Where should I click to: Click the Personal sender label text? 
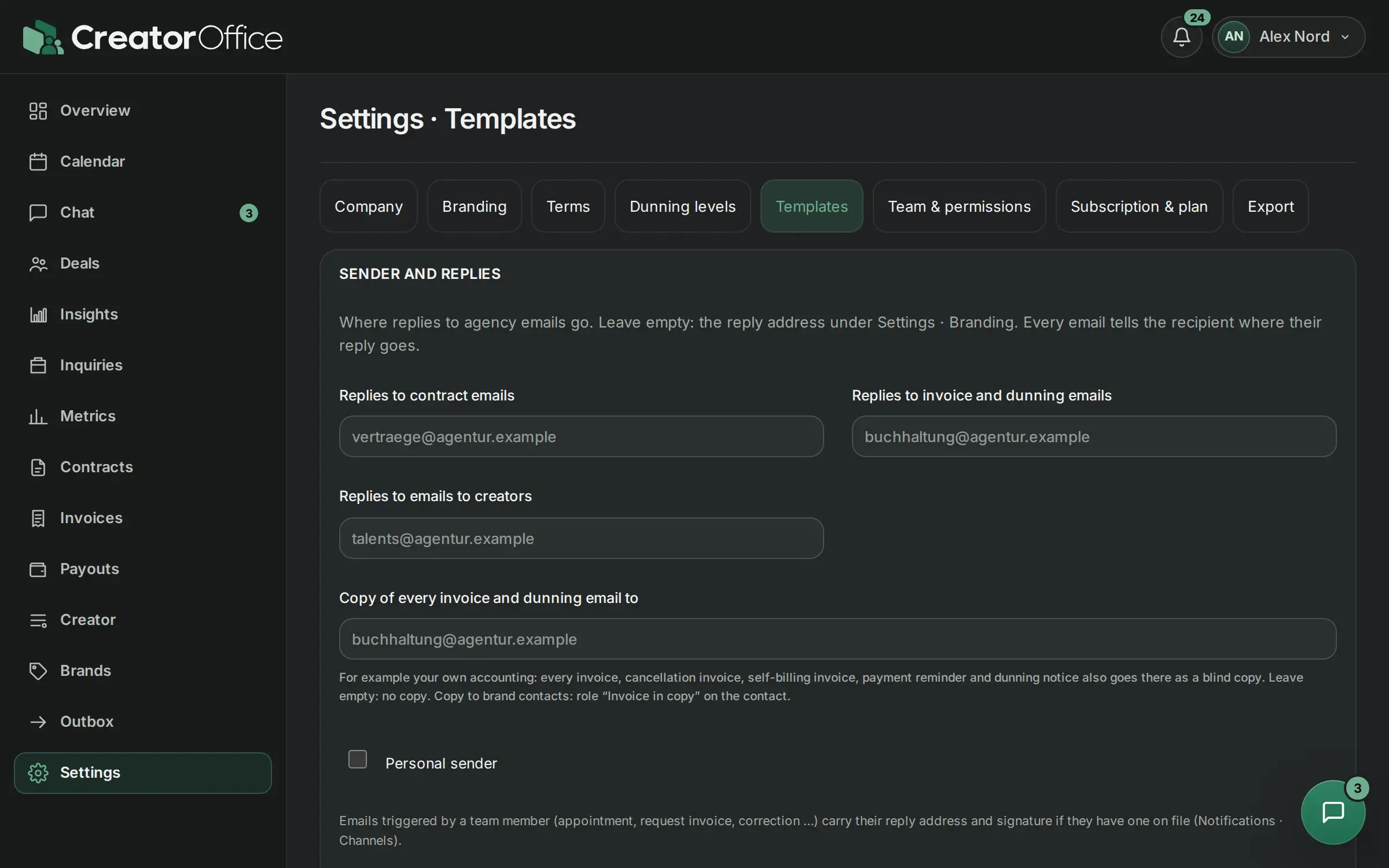[441, 763]
